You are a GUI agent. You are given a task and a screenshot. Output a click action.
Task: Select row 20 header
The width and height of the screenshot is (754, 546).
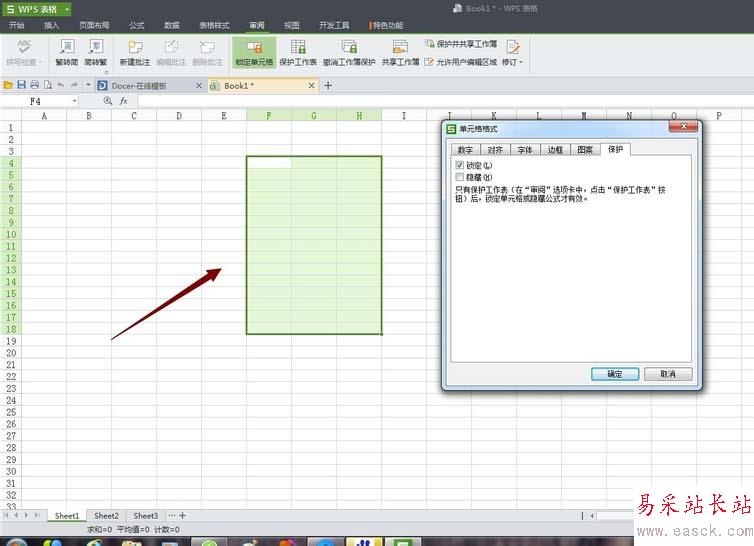point(11,353)
